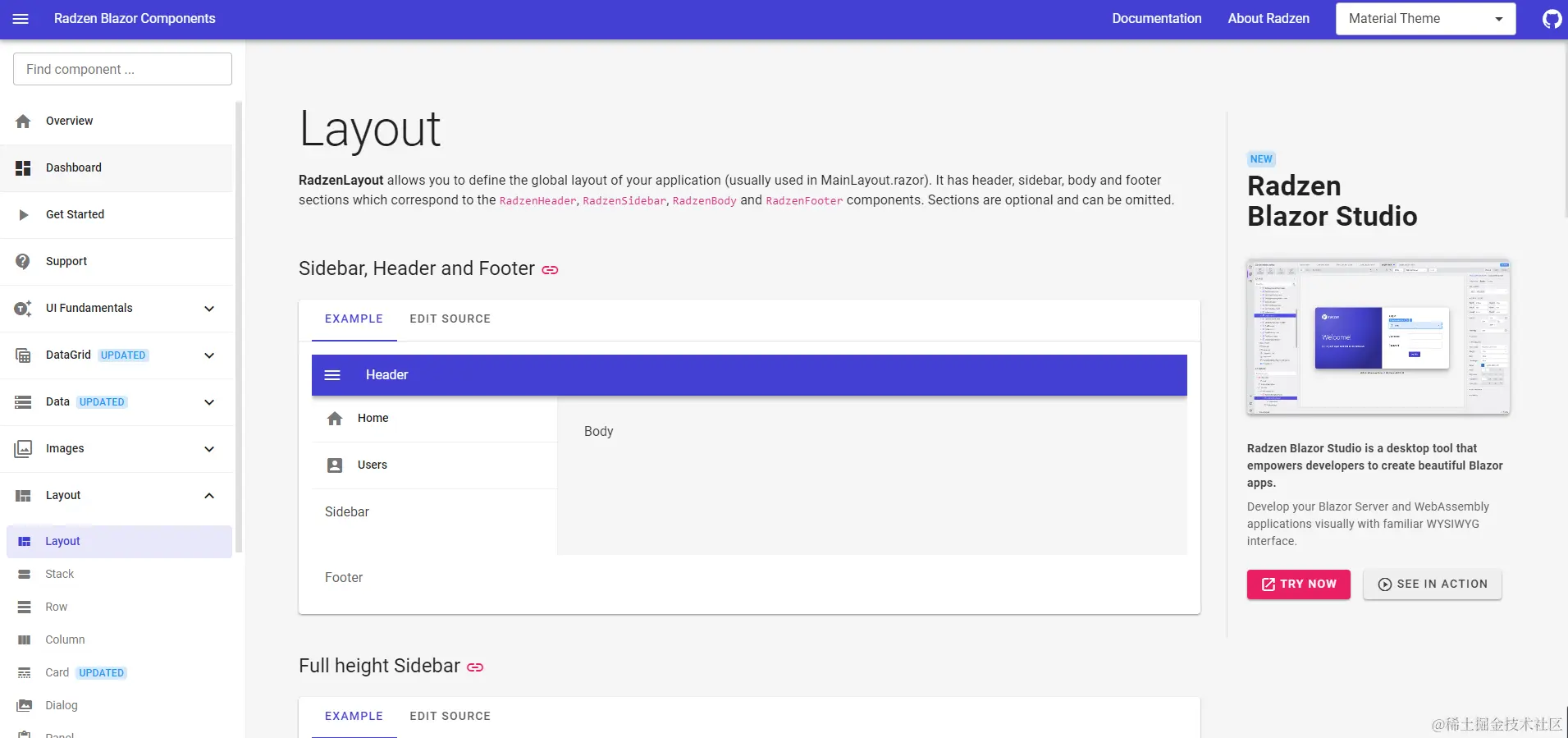Click the TRY NOW button
This screenshot has width=1568, height=738.
coord(1298,584)
